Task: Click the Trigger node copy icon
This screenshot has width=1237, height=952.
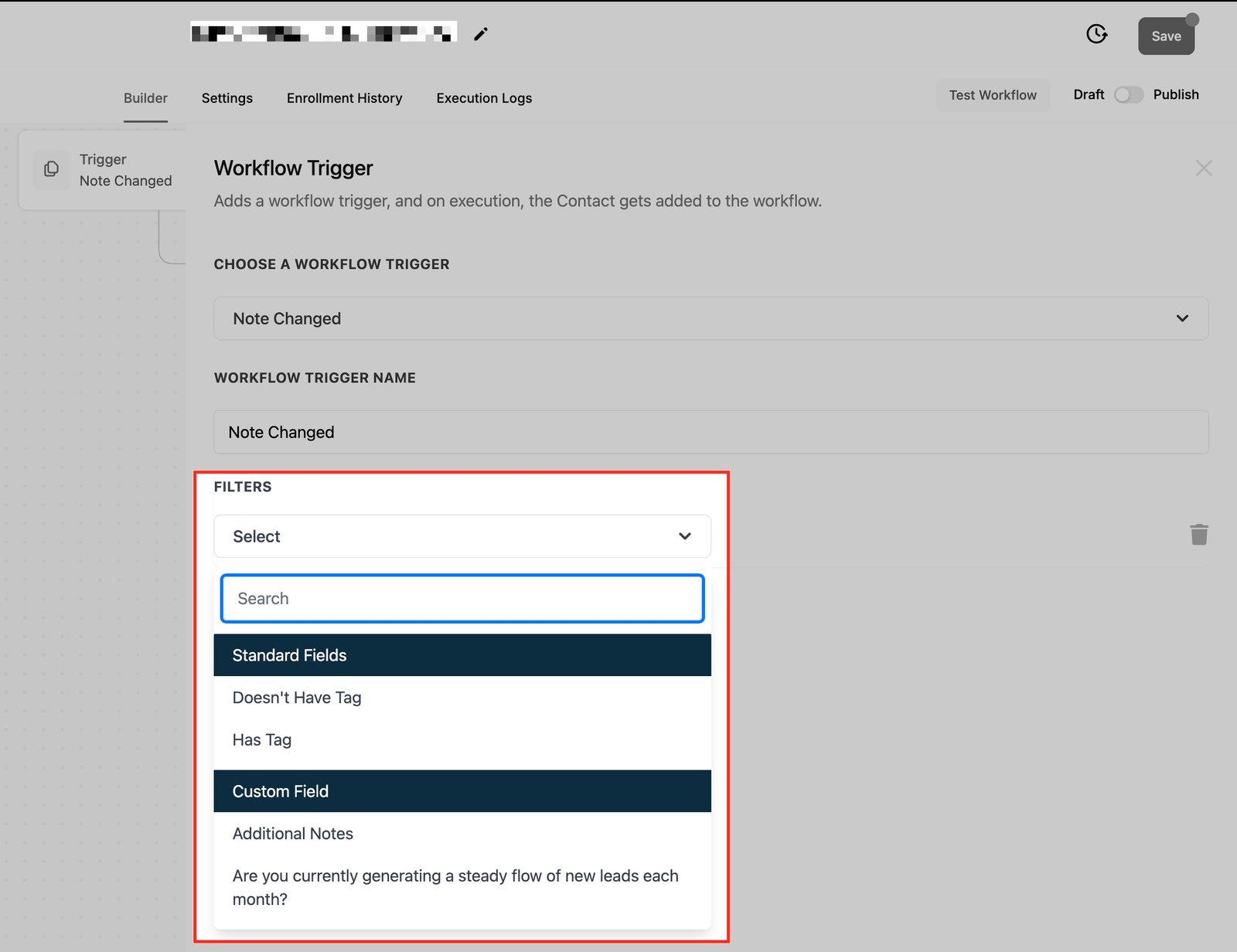Action: pyautogui.click(x=52, y=169)
